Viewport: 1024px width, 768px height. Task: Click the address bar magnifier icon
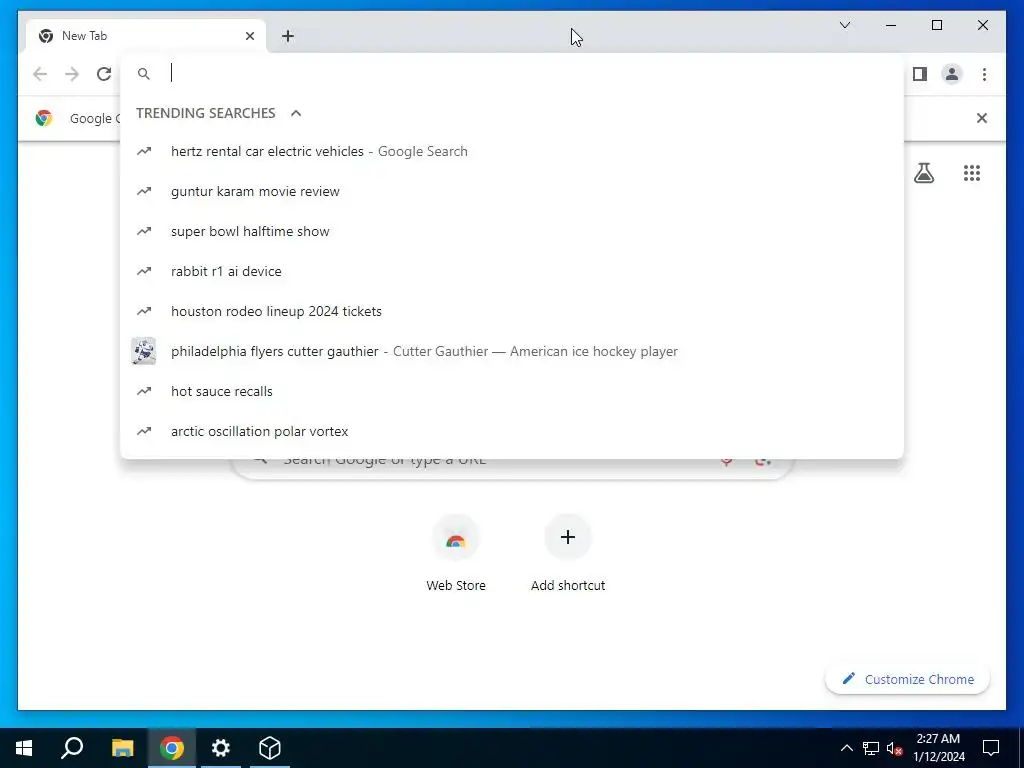144,74
